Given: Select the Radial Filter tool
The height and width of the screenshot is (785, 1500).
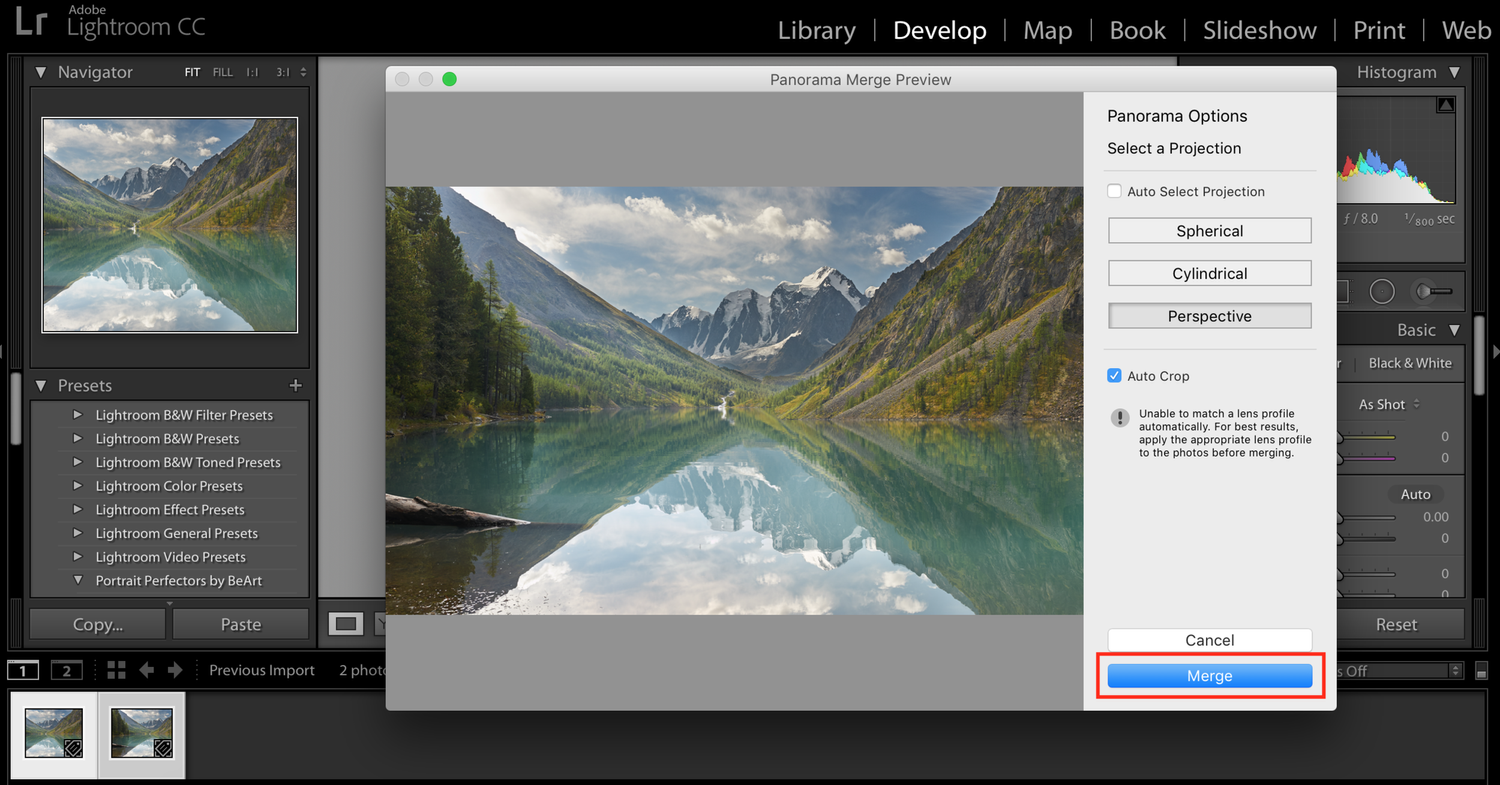Looking at the screenshot, I should (x=1382, y=291).
